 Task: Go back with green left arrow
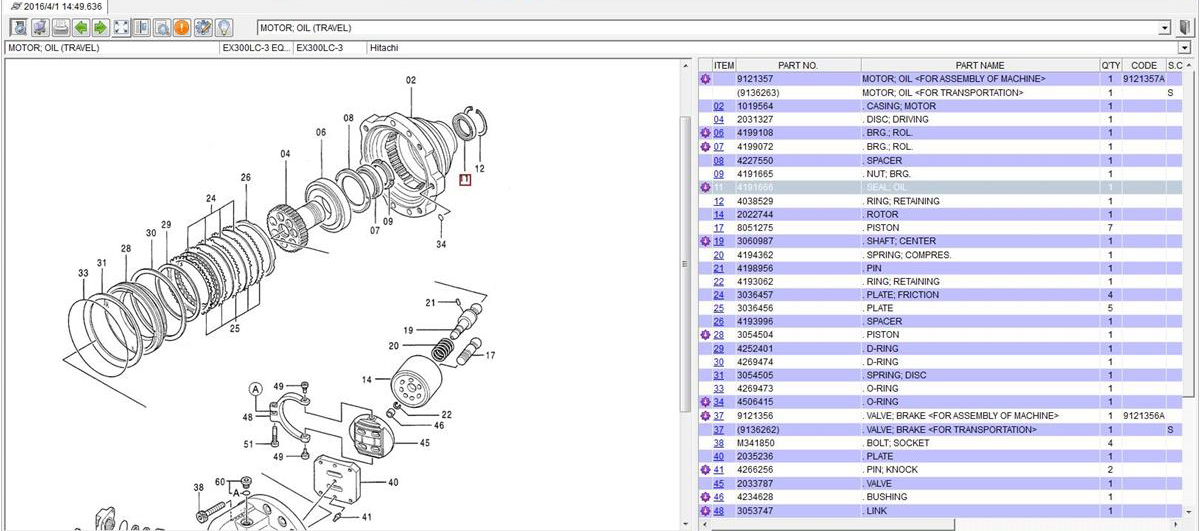pos(81,28)
